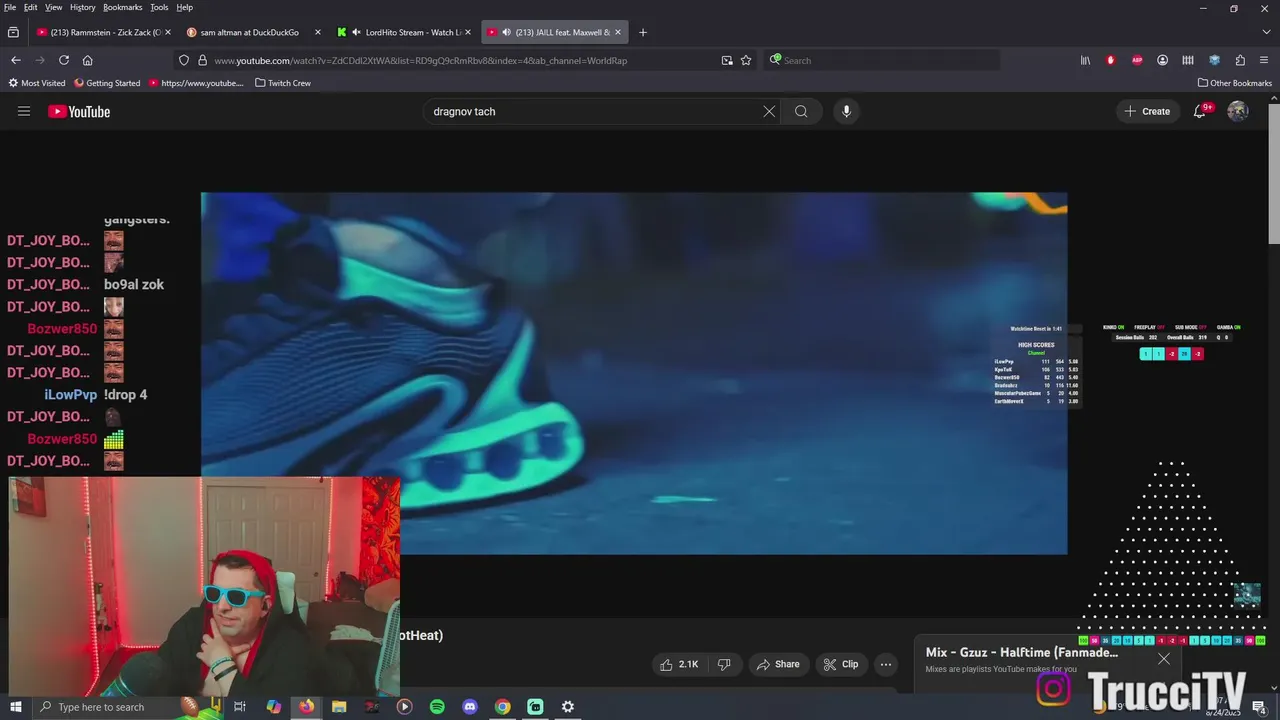Run the YouTube search with magnifier button
The width and height of the screenshot is (1280, 720).
click(x=801, y=111)
